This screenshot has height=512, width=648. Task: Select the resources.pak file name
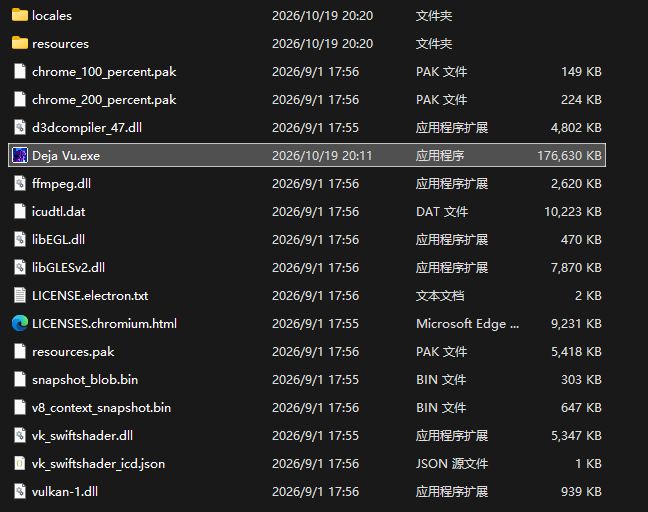tap(73, 352)
